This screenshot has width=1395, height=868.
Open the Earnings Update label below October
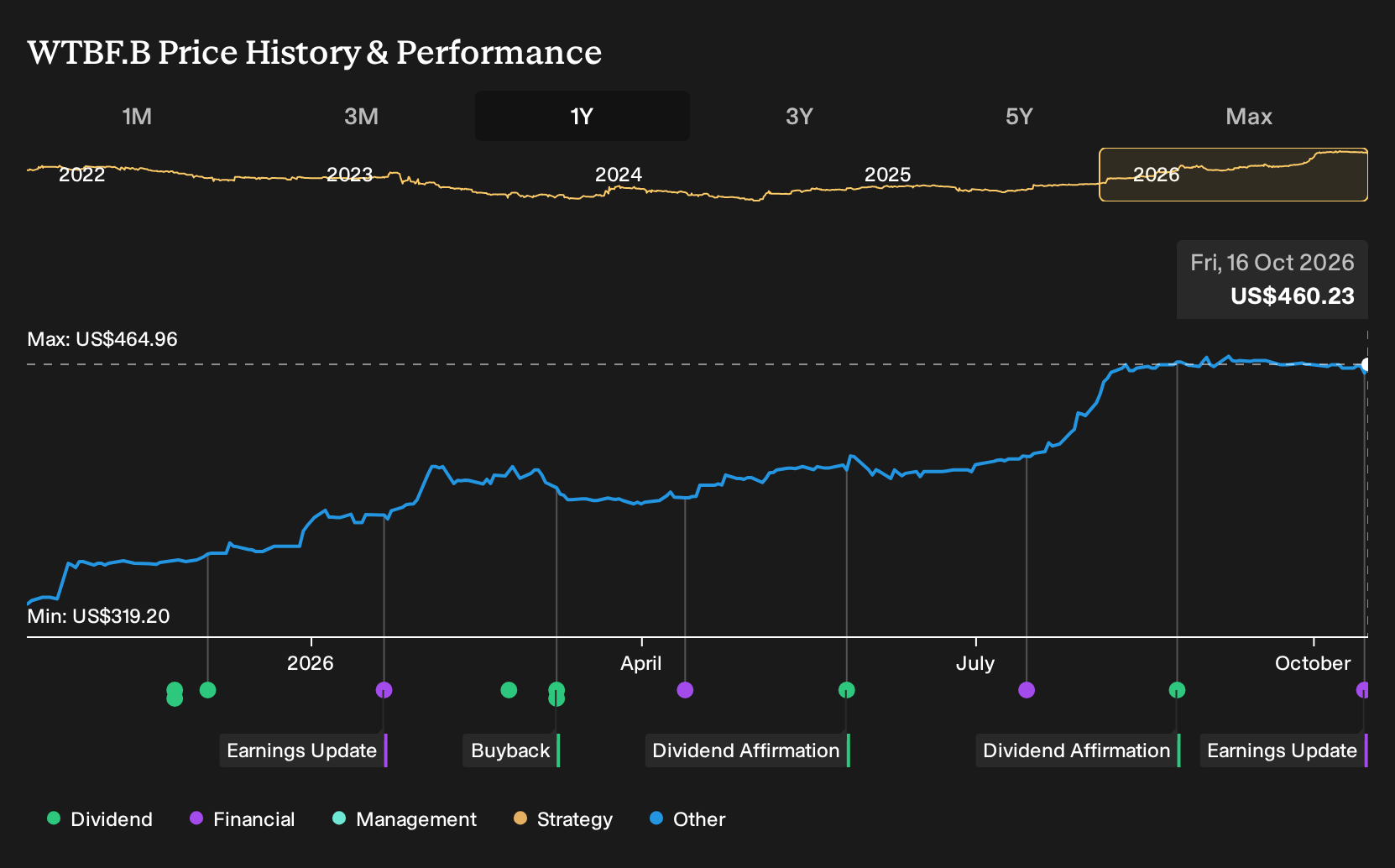click(1283, 750)
